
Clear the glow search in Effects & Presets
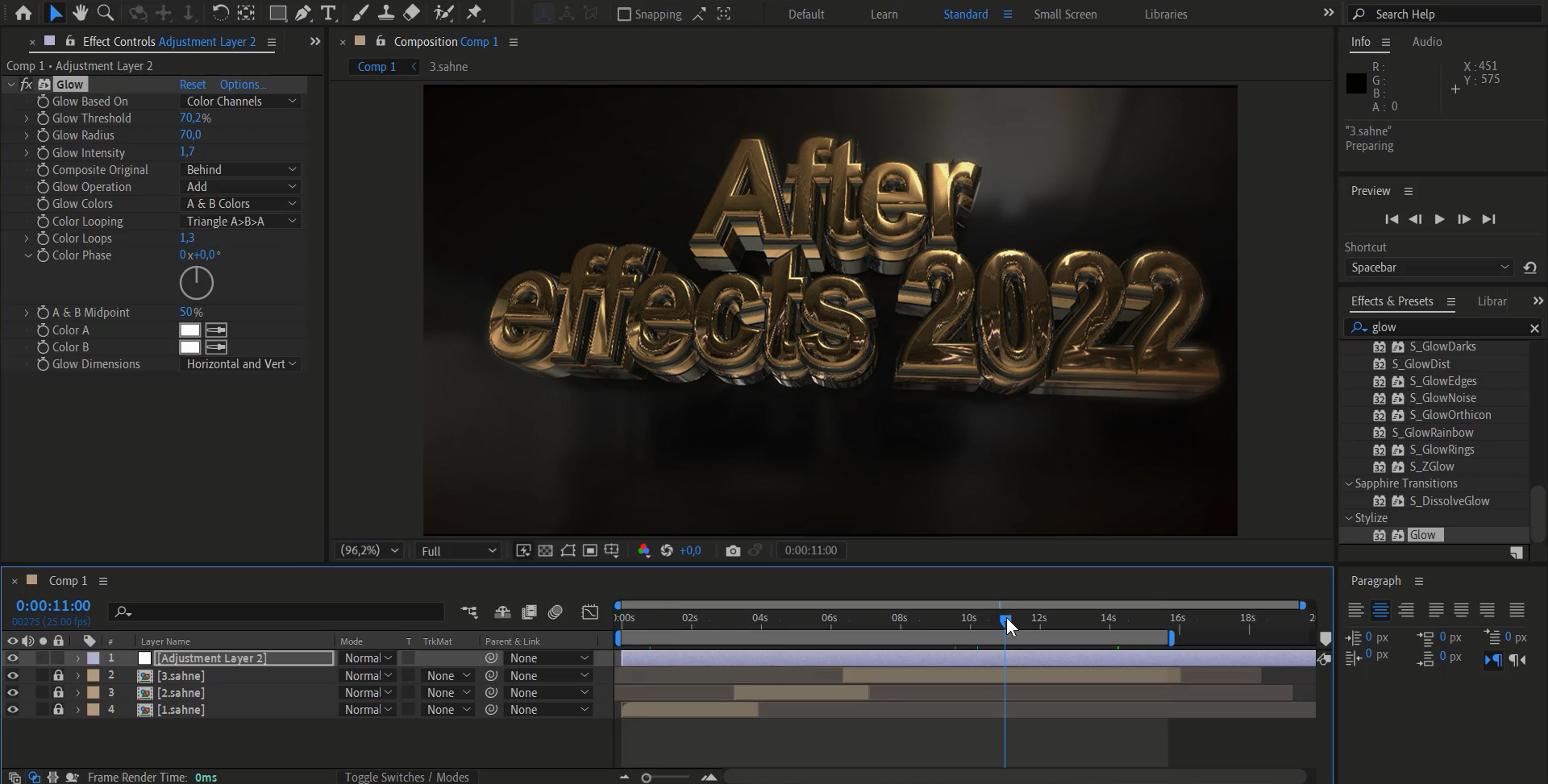pyautogui.click(x=1534, y=328)
